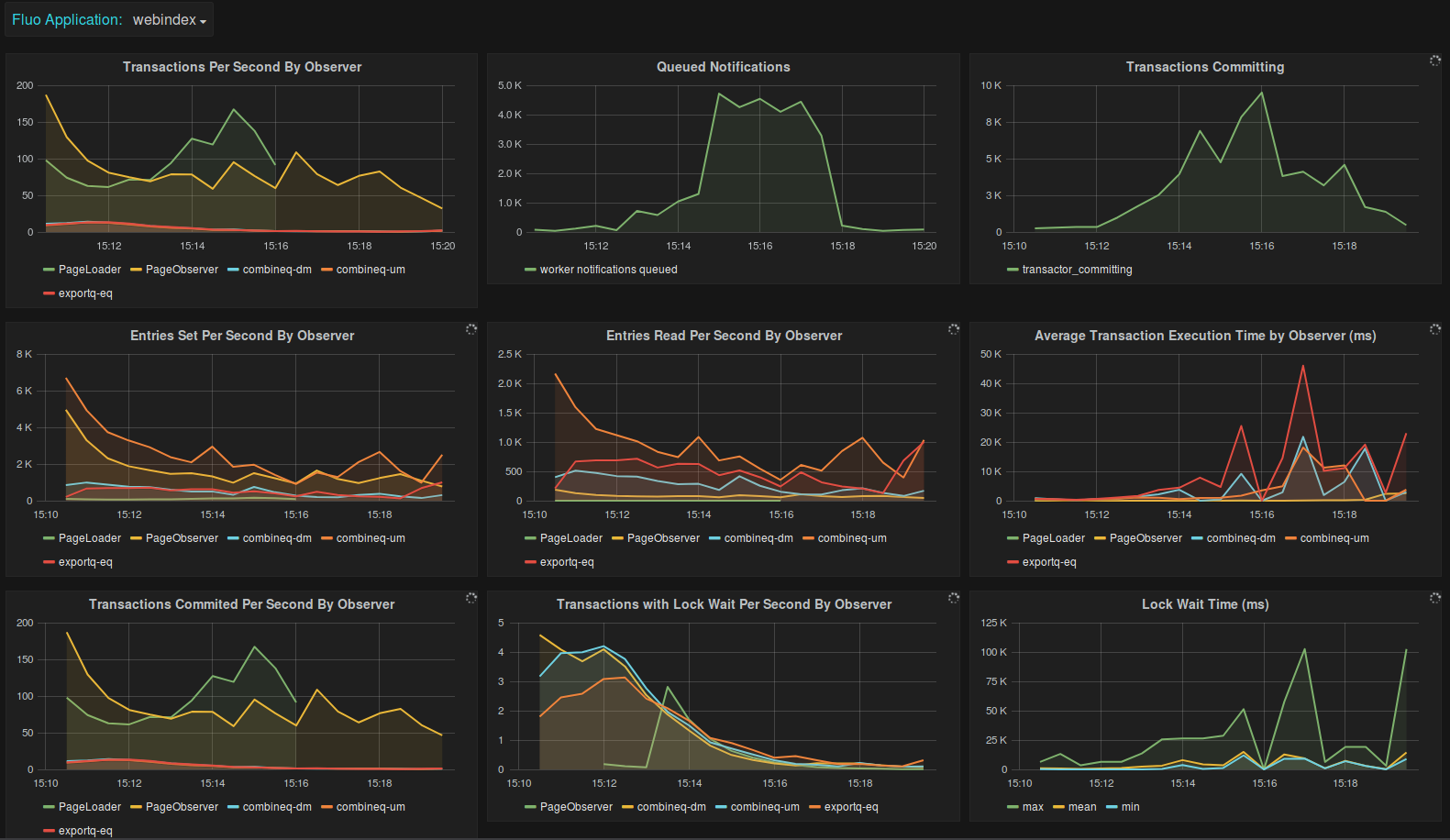This screenshot has height=840, width=1450.
Task: Select the mean legend entry in Lock Wait Time
Action: 1081,807
